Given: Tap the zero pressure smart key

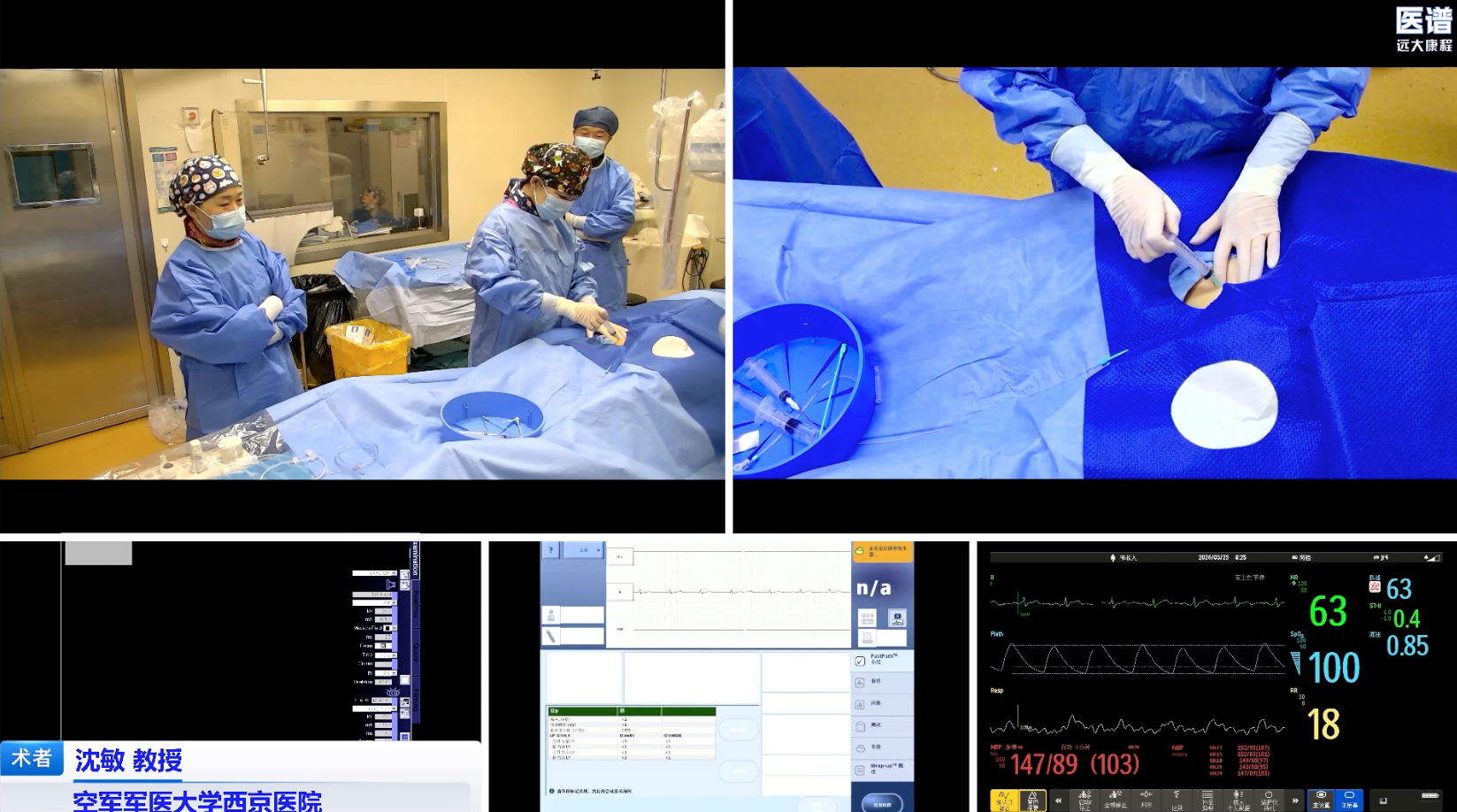Looking at the screenshot, I should click(x=1146, y=801).
